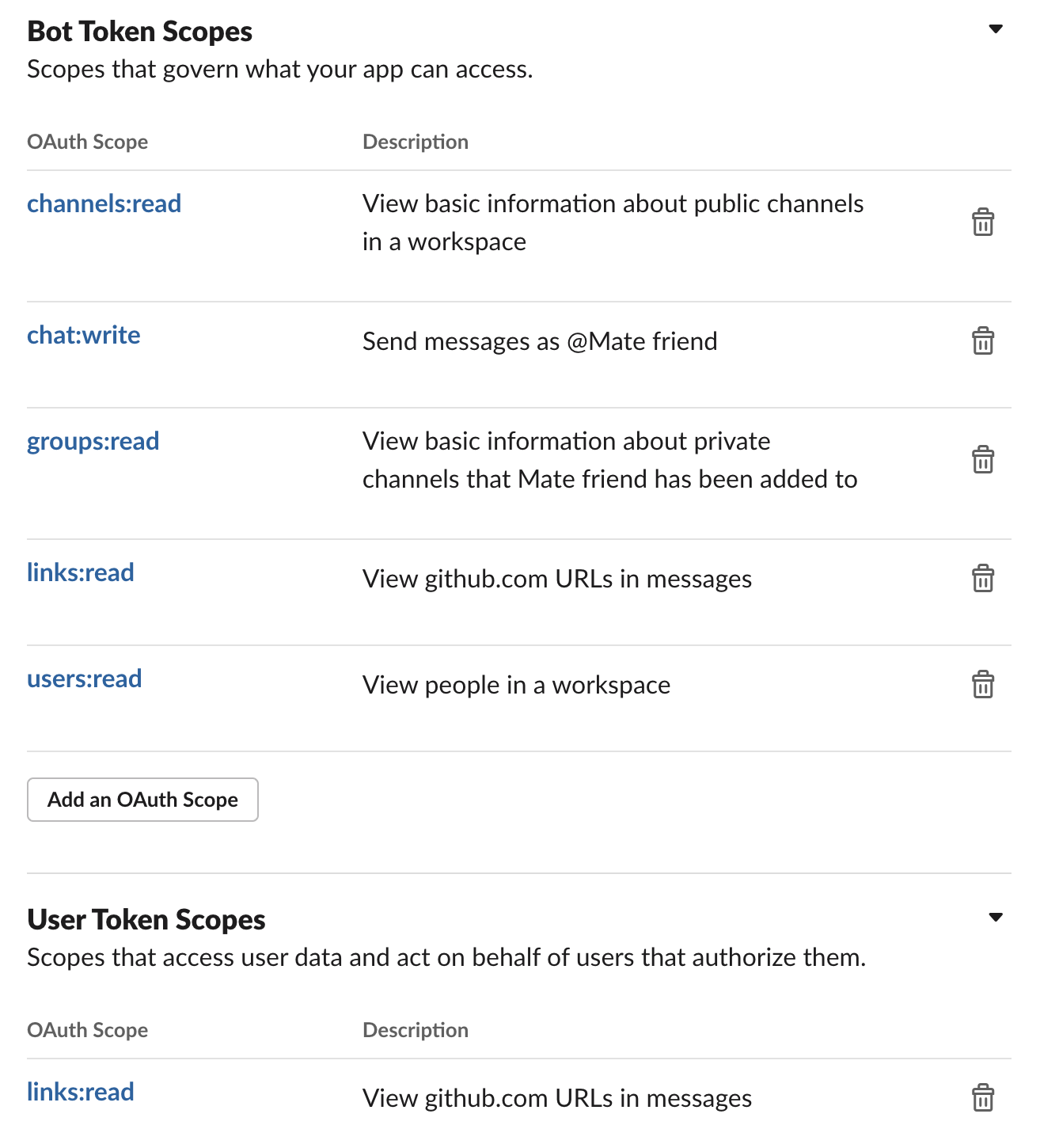
Task: Click the User Token Scopes heading
Action: [146, 920]
